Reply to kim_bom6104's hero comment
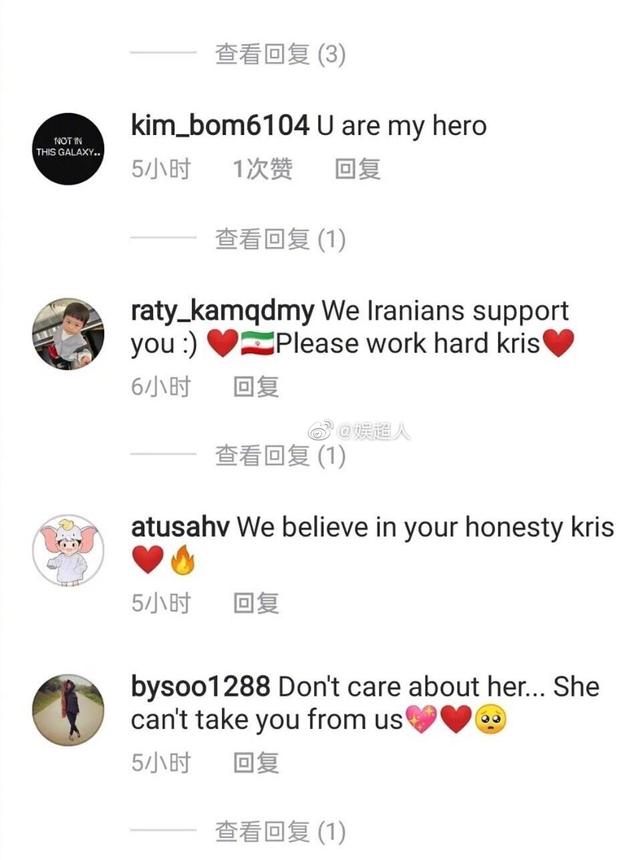The width and height of the screenshot is (640, 860). click(358, 168)
